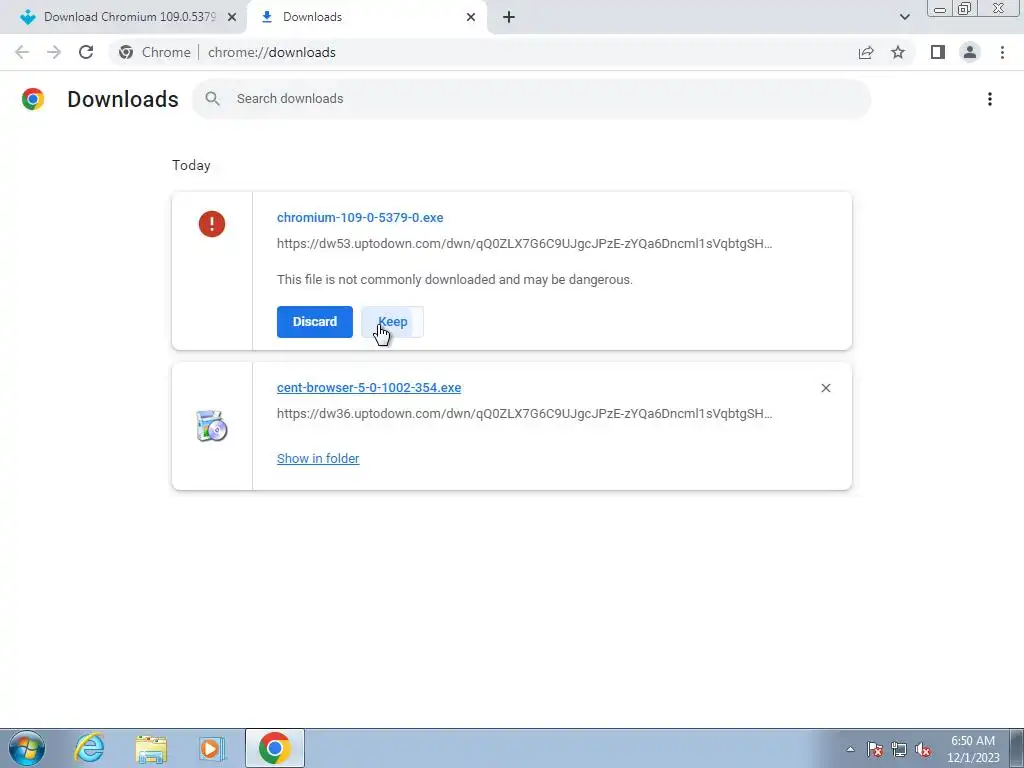Screen dimensions: 1024x768
Task: Open the chromium-109-0-5379-0.exe link
Action: tap(360, 217)
